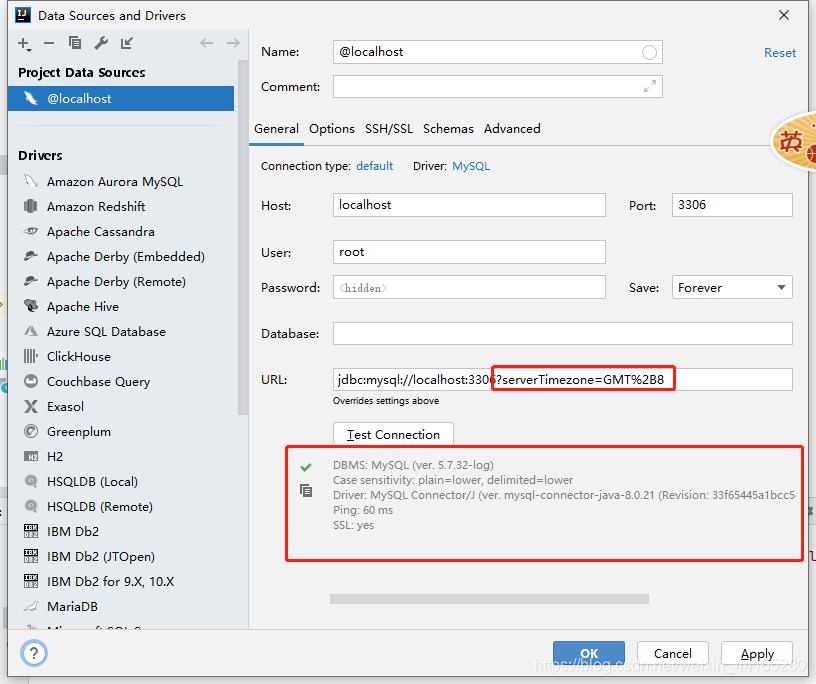
Task: Switch to the General tab
Action: [x=276, y=129]
